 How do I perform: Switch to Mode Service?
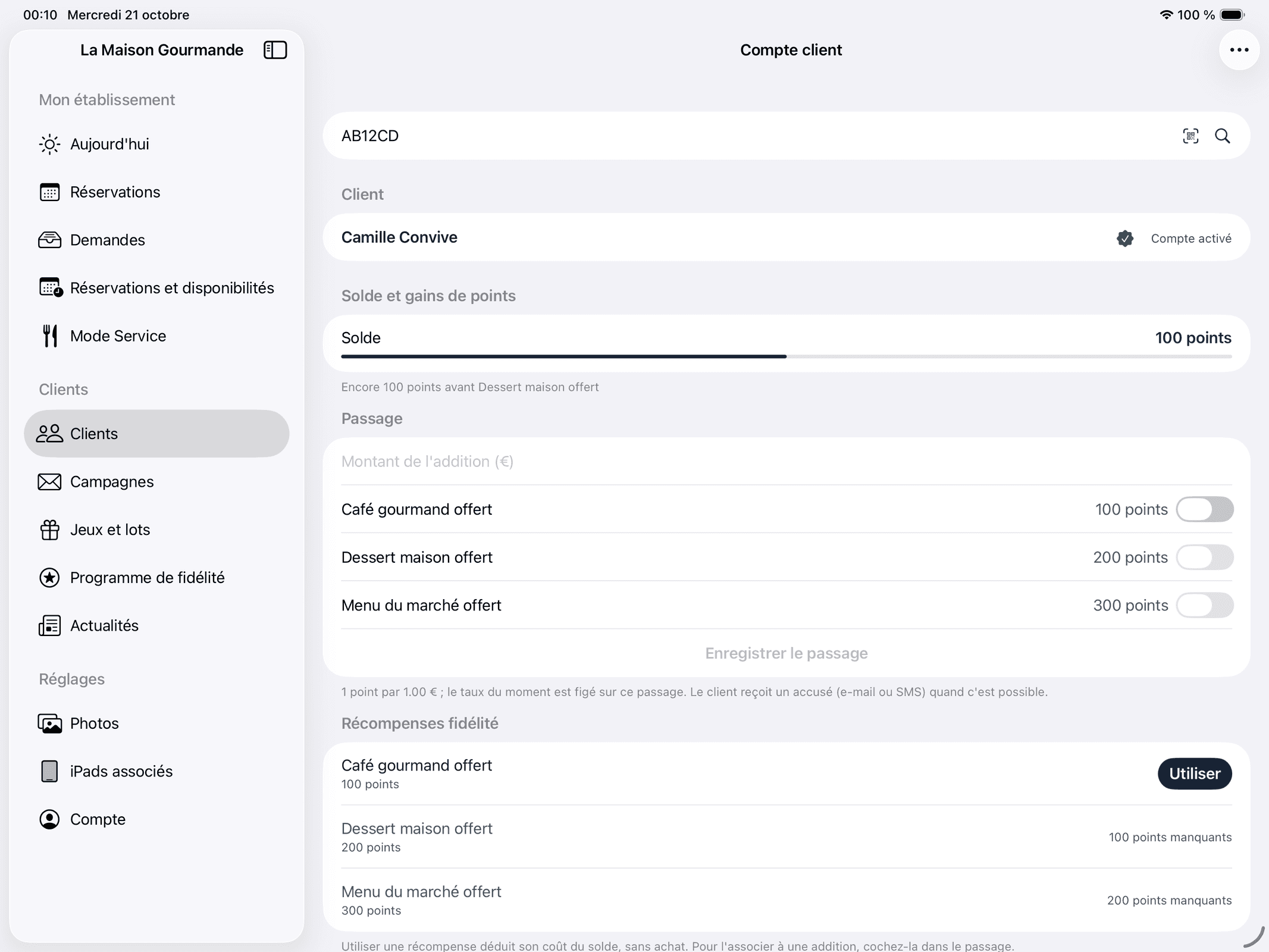coord(156,336)
